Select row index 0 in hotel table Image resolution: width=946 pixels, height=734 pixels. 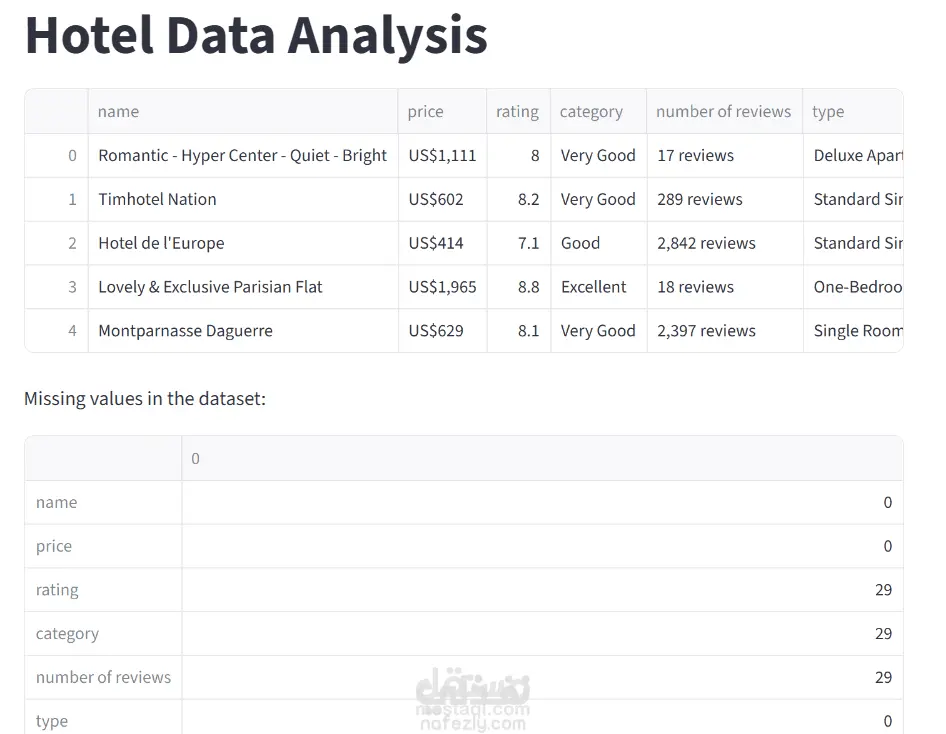pyautogui.click(x=72, y=156)
